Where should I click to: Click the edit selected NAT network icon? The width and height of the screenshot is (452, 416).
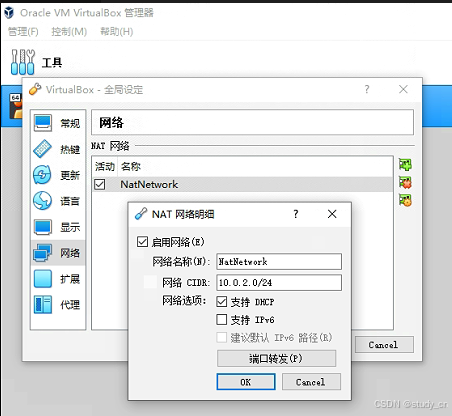point(405,200)
